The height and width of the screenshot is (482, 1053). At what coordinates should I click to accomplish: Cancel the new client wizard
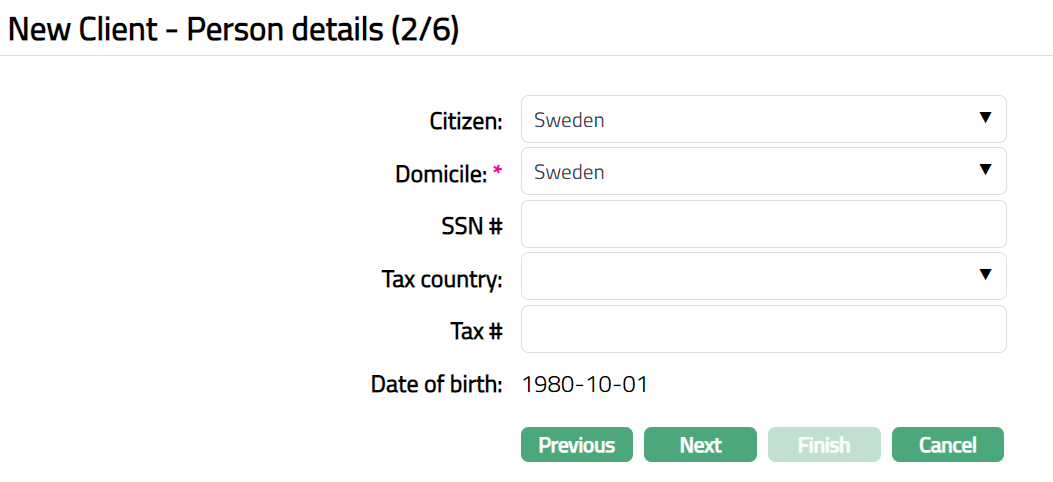pos(947,445)
